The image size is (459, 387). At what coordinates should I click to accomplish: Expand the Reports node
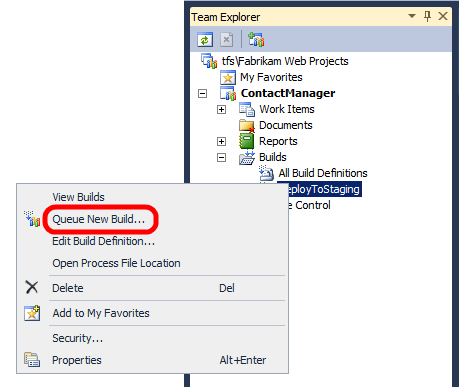pyautogui.click(x=221, y=141)
